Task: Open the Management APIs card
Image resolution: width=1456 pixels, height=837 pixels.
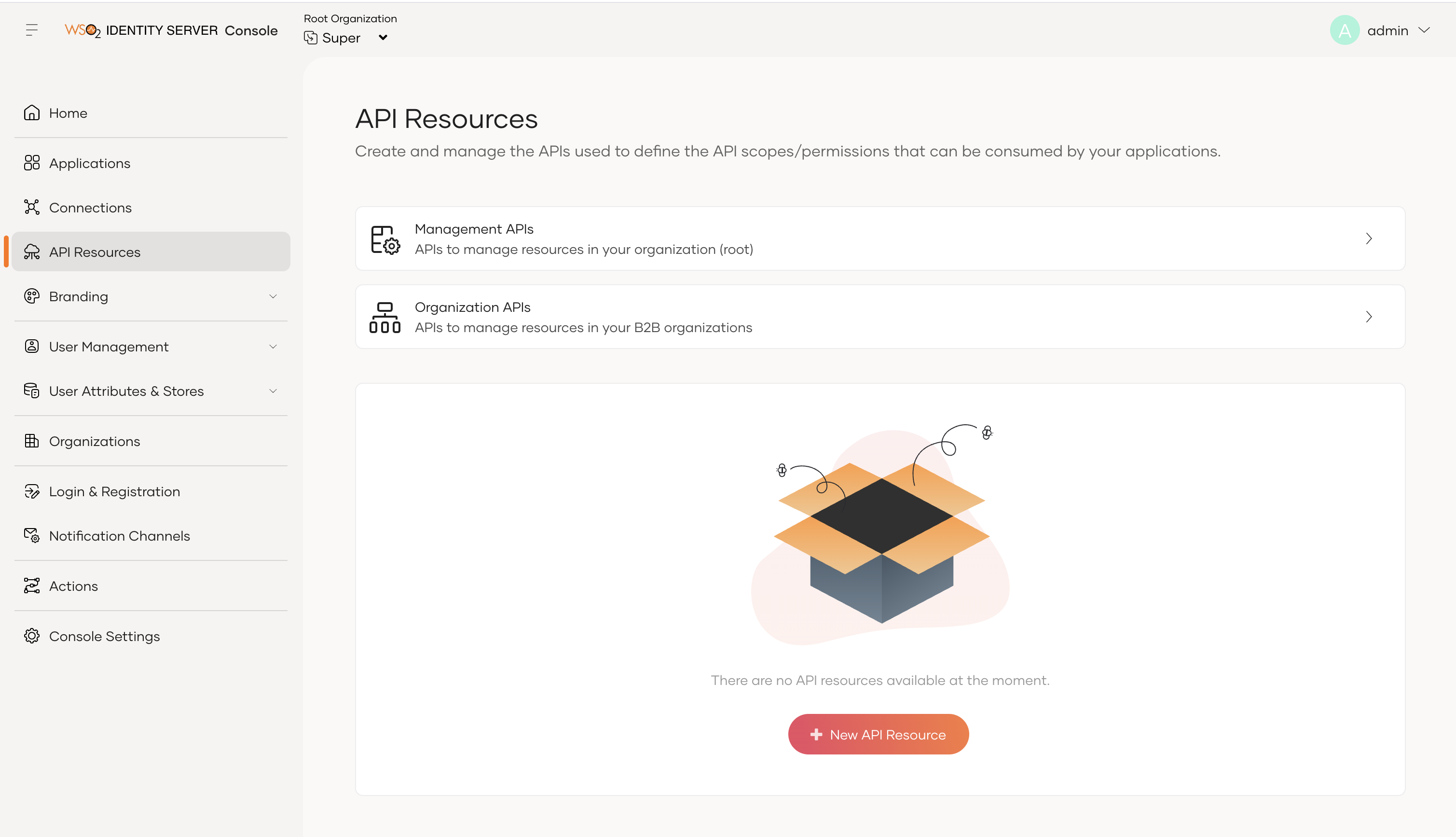Action: click(x=879, y=238)
